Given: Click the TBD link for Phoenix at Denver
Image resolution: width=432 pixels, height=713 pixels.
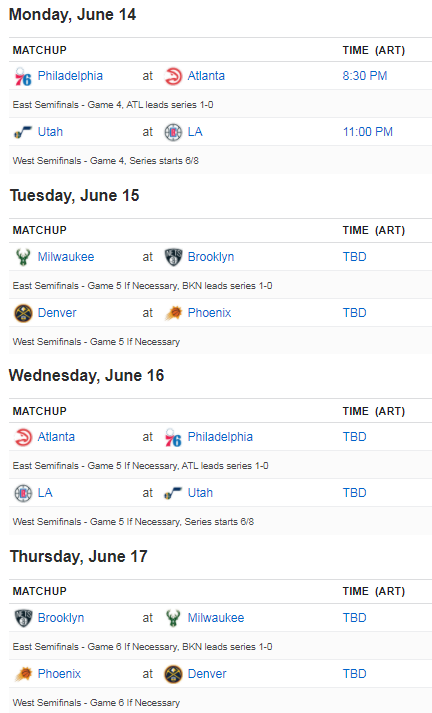Looking at the screenshot, I should tap(354, 674).
